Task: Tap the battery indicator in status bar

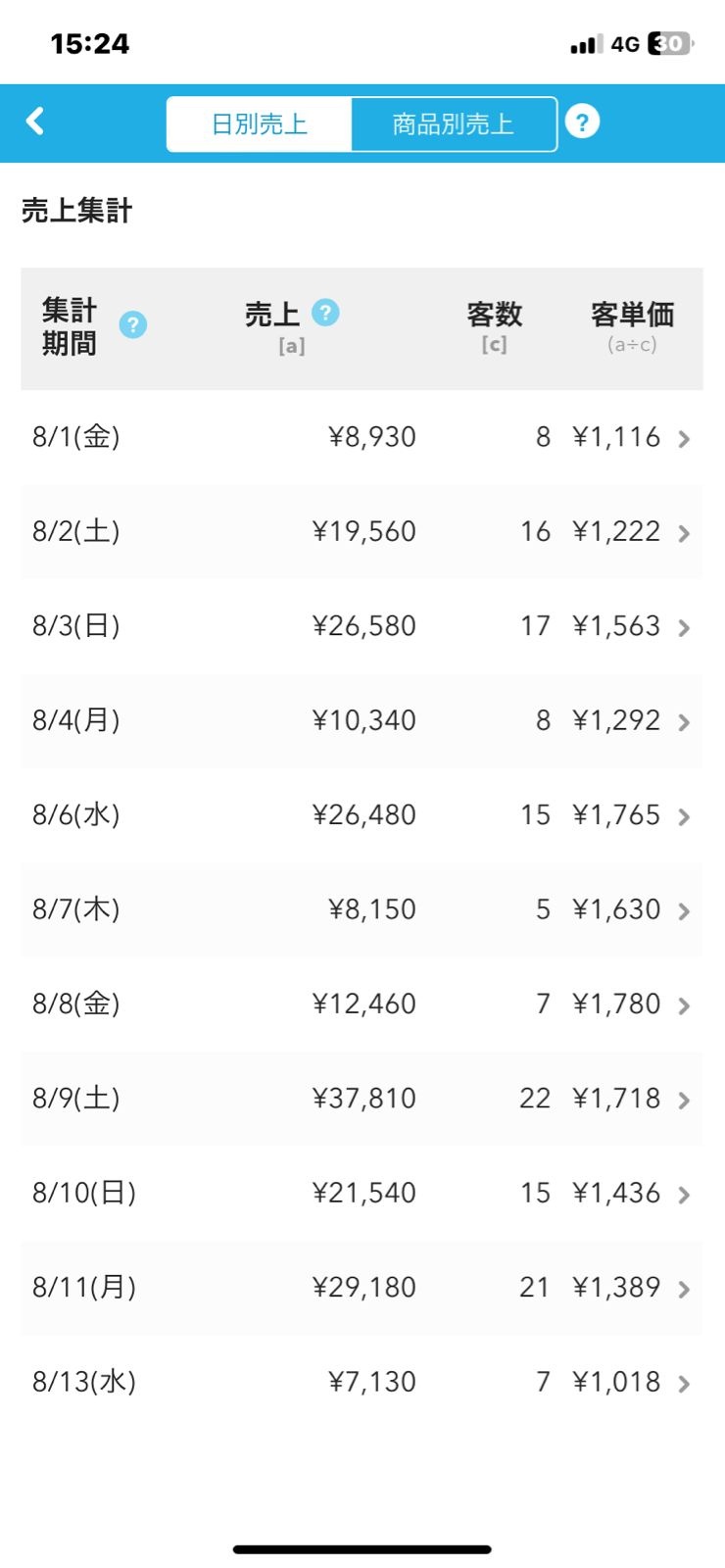Action: (671, 44)
